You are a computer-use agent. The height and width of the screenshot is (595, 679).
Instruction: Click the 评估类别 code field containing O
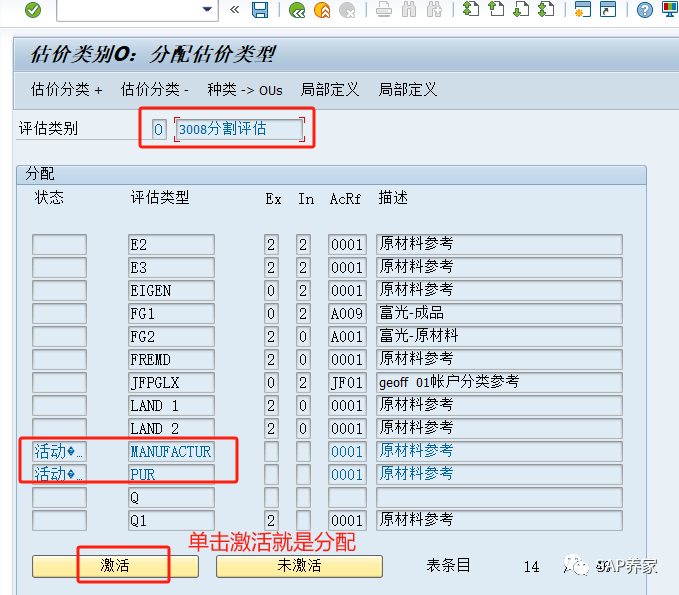[x=159, y=129]
